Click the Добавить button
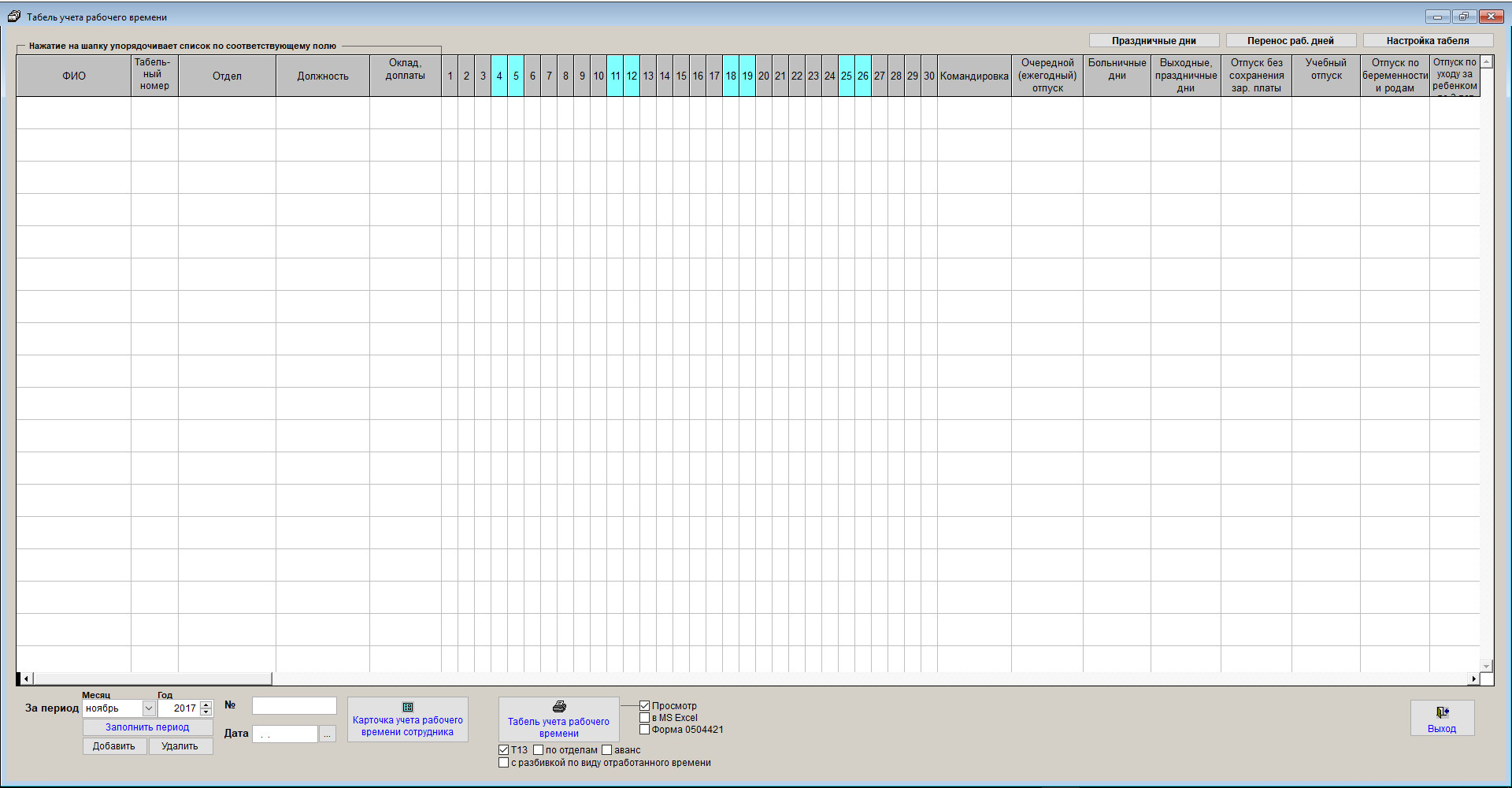 114,746
